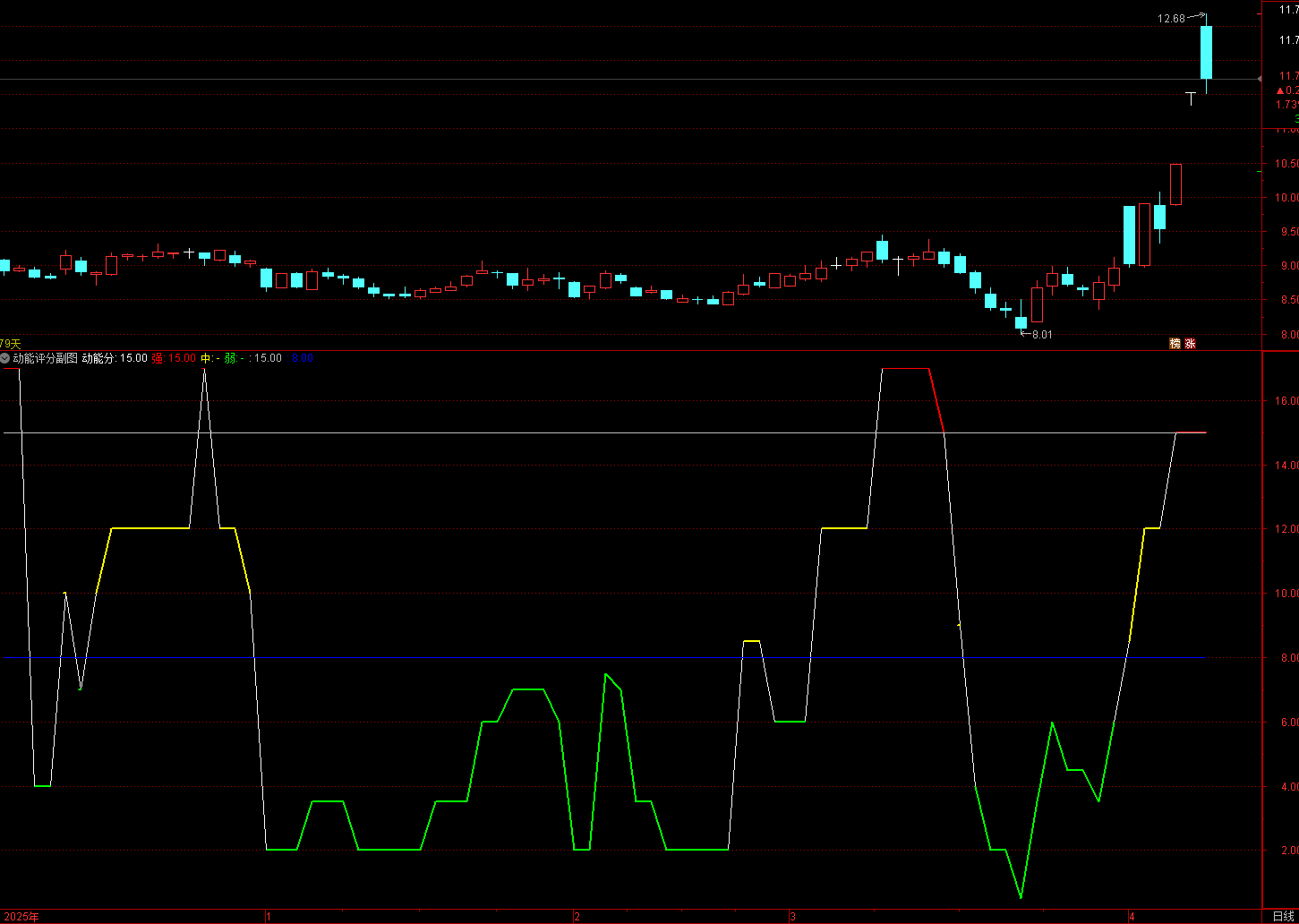
Task: Click the 2025年 date axis label
Action: [20, 917]
